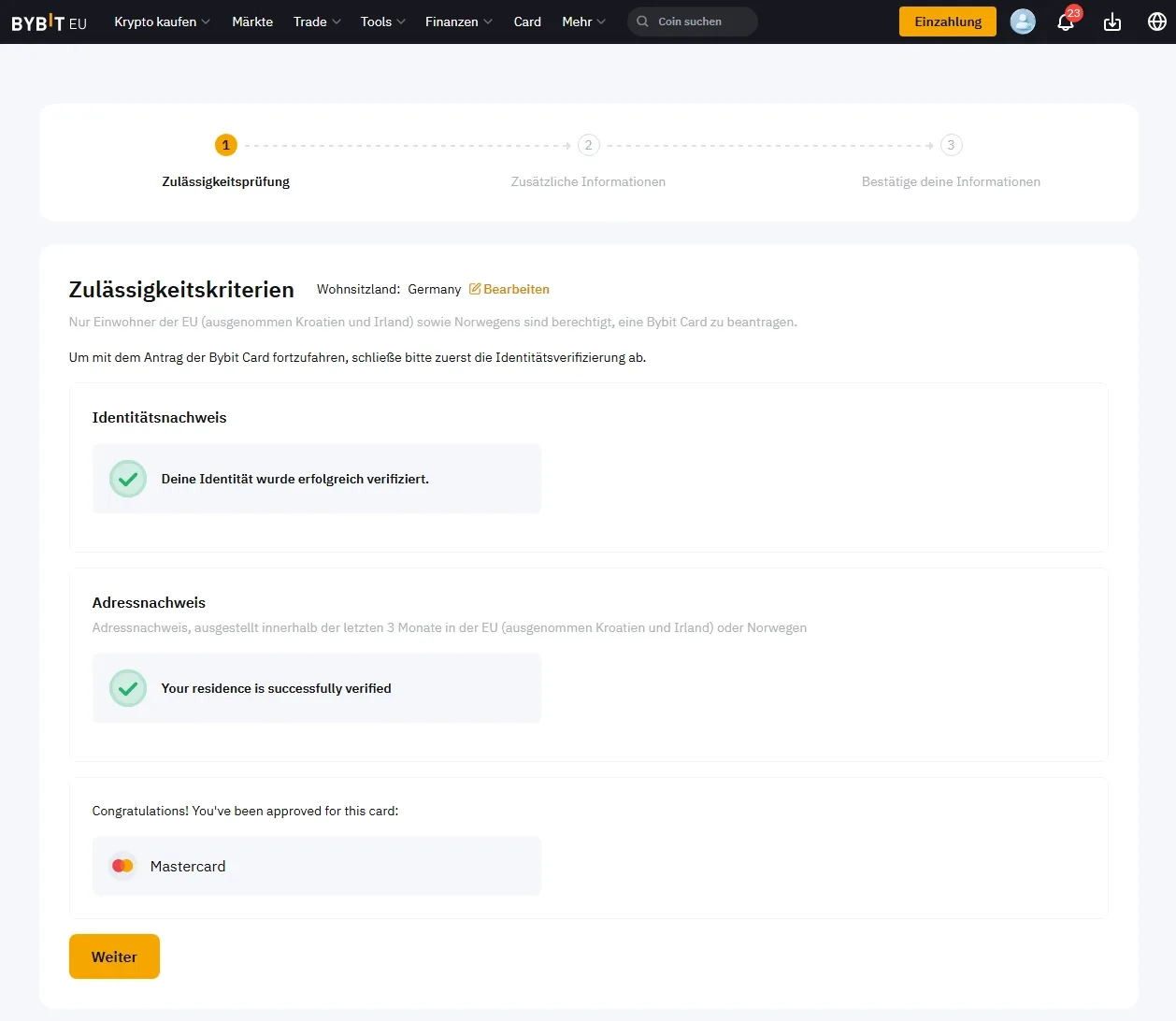The width and height of the screenshot is (1176, 1021).
Task: Select step 3 Bestätige deine Informationen indicator
Action: click(951, 145)
